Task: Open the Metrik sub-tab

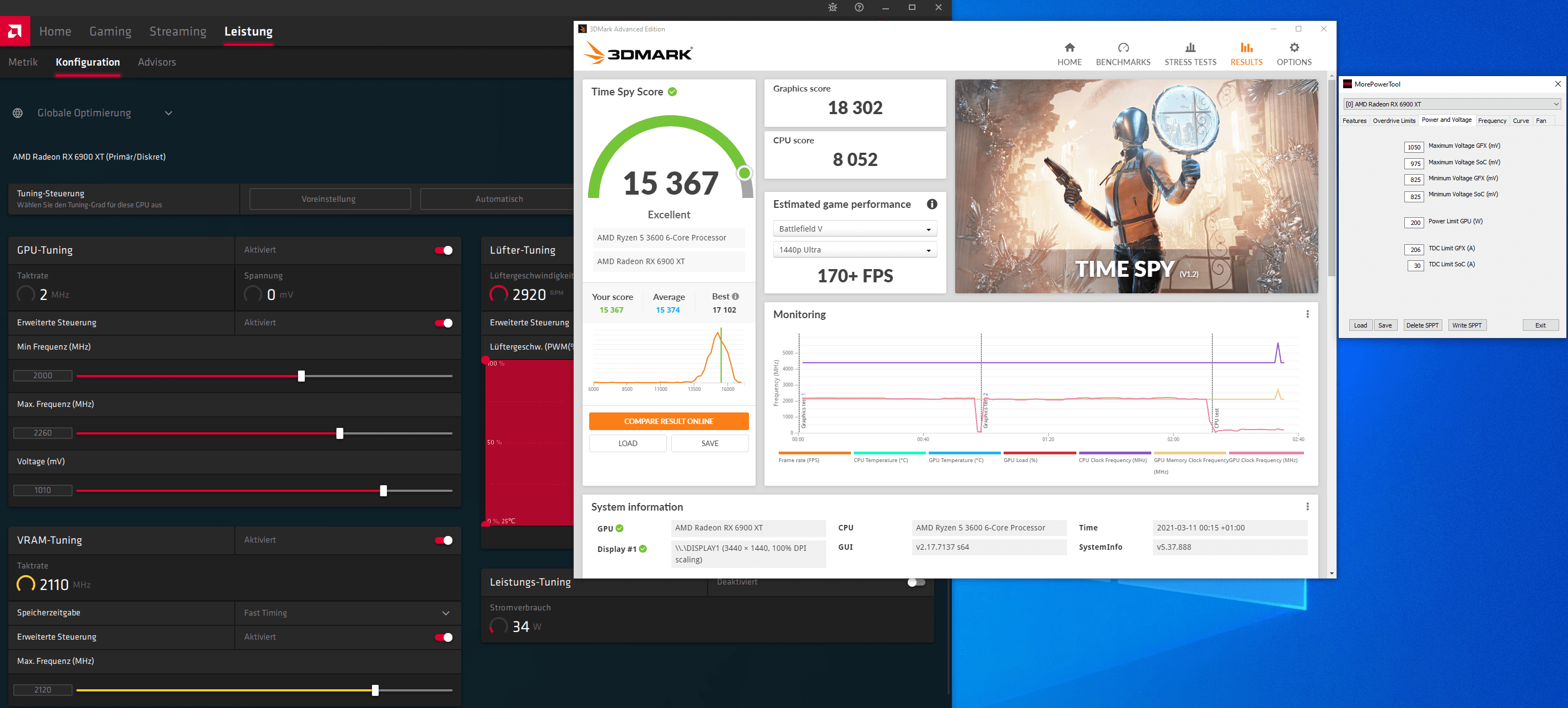Action: (23, 62)
